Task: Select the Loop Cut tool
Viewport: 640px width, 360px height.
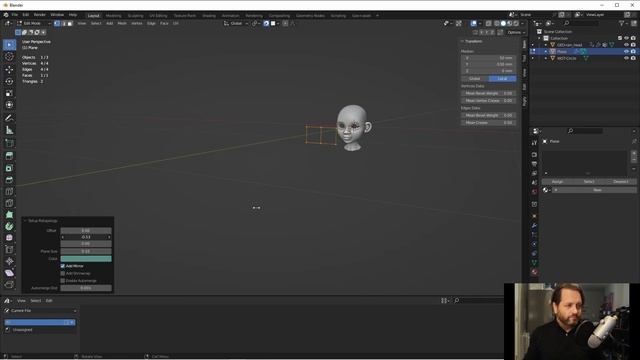Action: click(x=9, y=191)
